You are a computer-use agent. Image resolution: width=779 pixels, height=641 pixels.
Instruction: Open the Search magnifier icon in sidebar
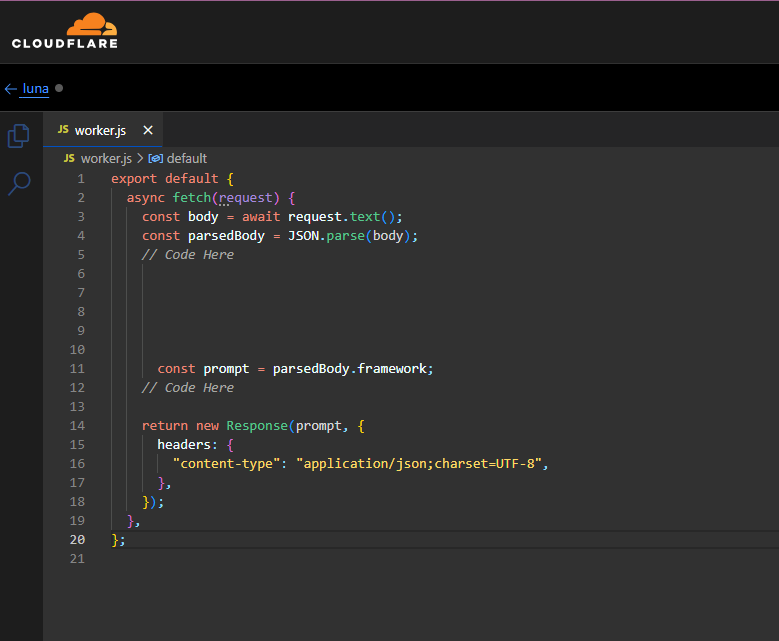(x=19, y=183)
